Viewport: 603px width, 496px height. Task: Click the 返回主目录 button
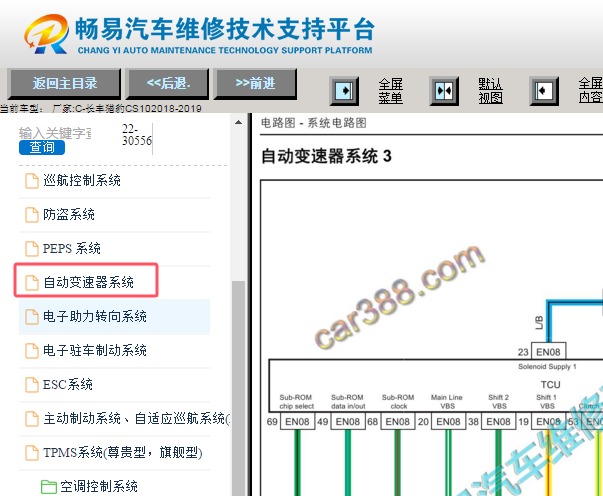tap(64, 83)
